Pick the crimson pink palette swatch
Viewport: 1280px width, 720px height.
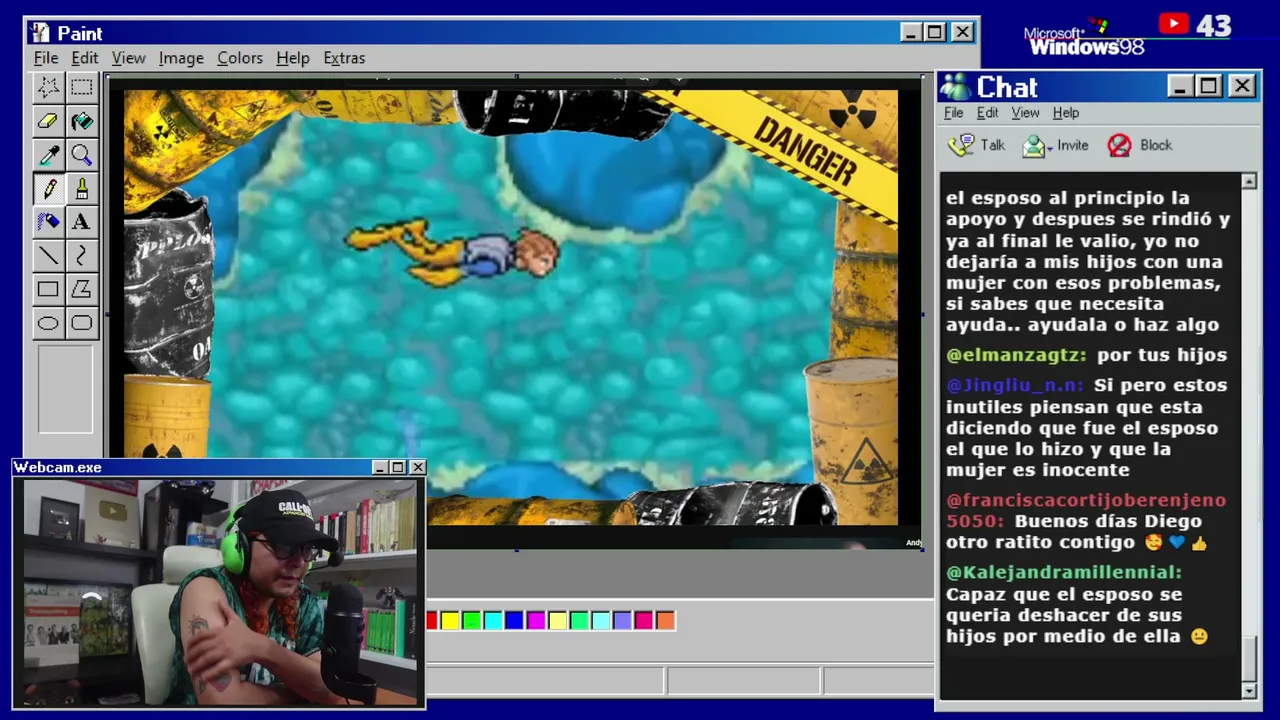[644, 621]
